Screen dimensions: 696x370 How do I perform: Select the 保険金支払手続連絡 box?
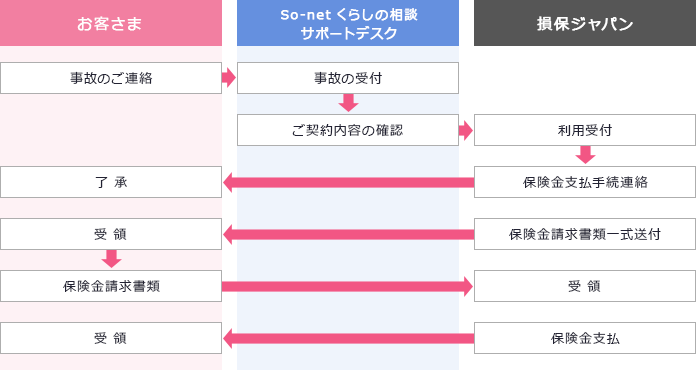pos(585,182)
